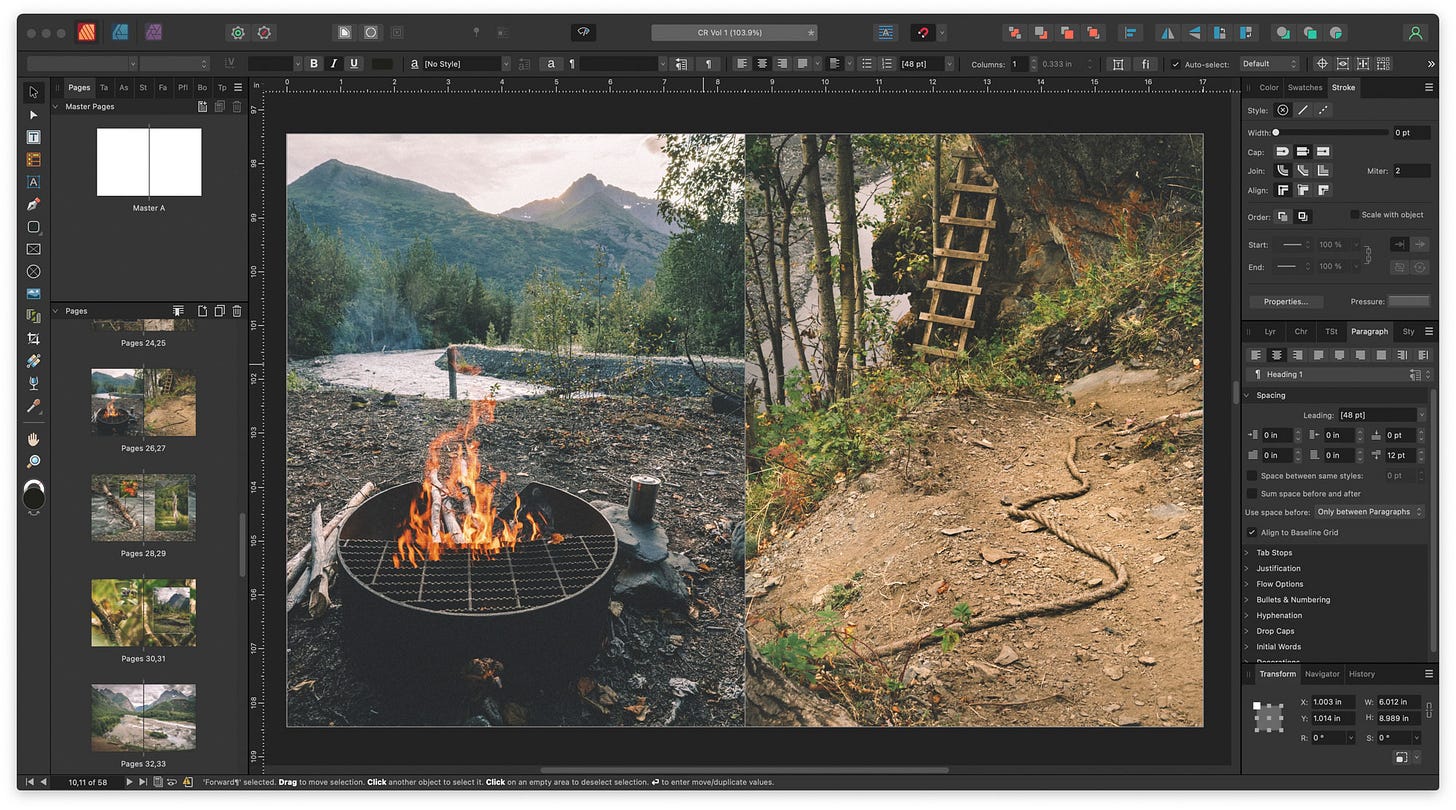Go to the first page arrow
This screenshot has height=810, width=1456.
pyautogui.click(x=29, y=782)
